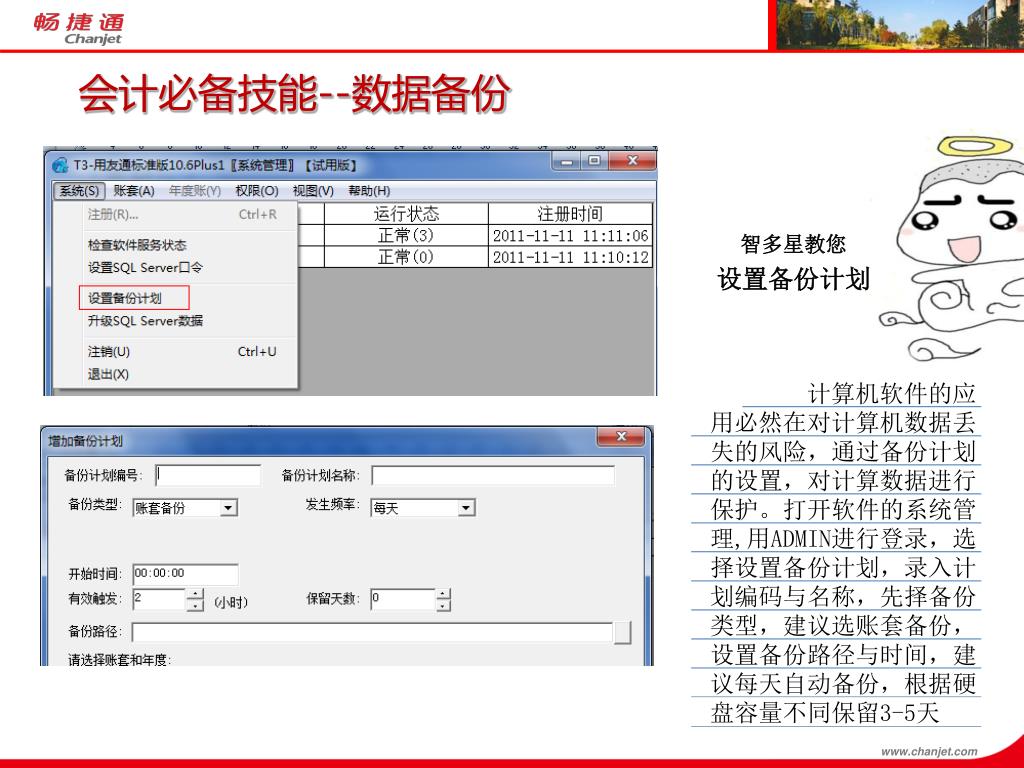Minimize the T3 system management window
This screenshot has height=768, width=1024.
point(568,161)
